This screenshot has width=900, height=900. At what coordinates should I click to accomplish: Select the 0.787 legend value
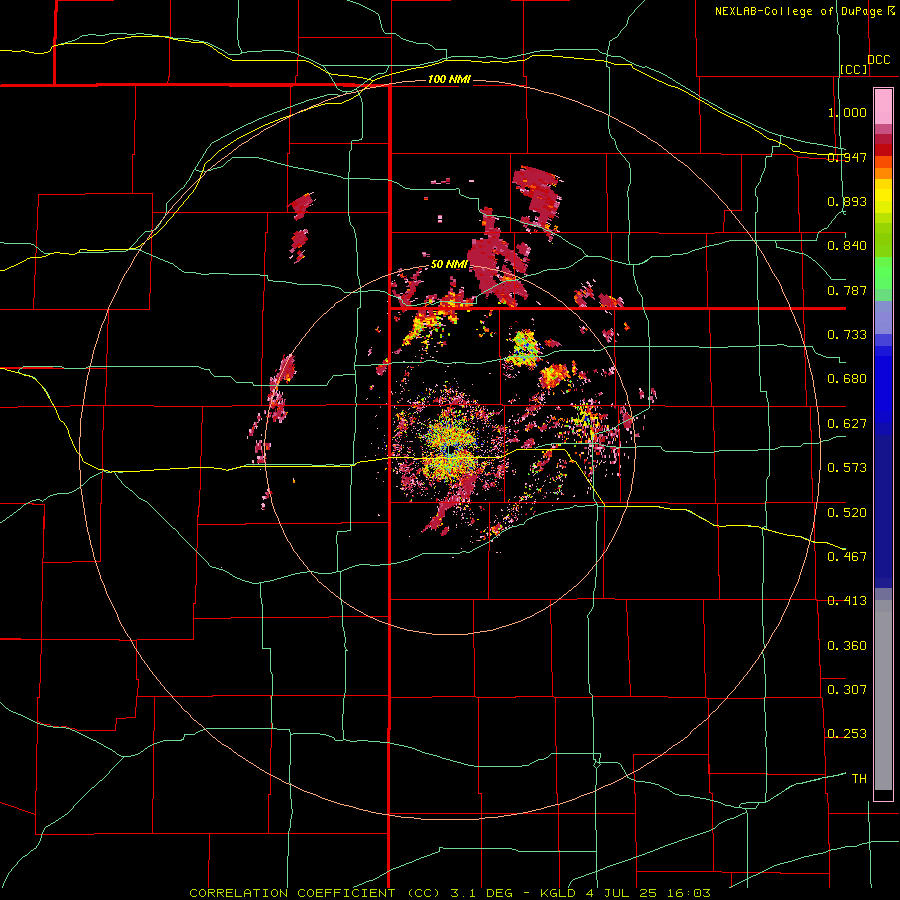847,290
